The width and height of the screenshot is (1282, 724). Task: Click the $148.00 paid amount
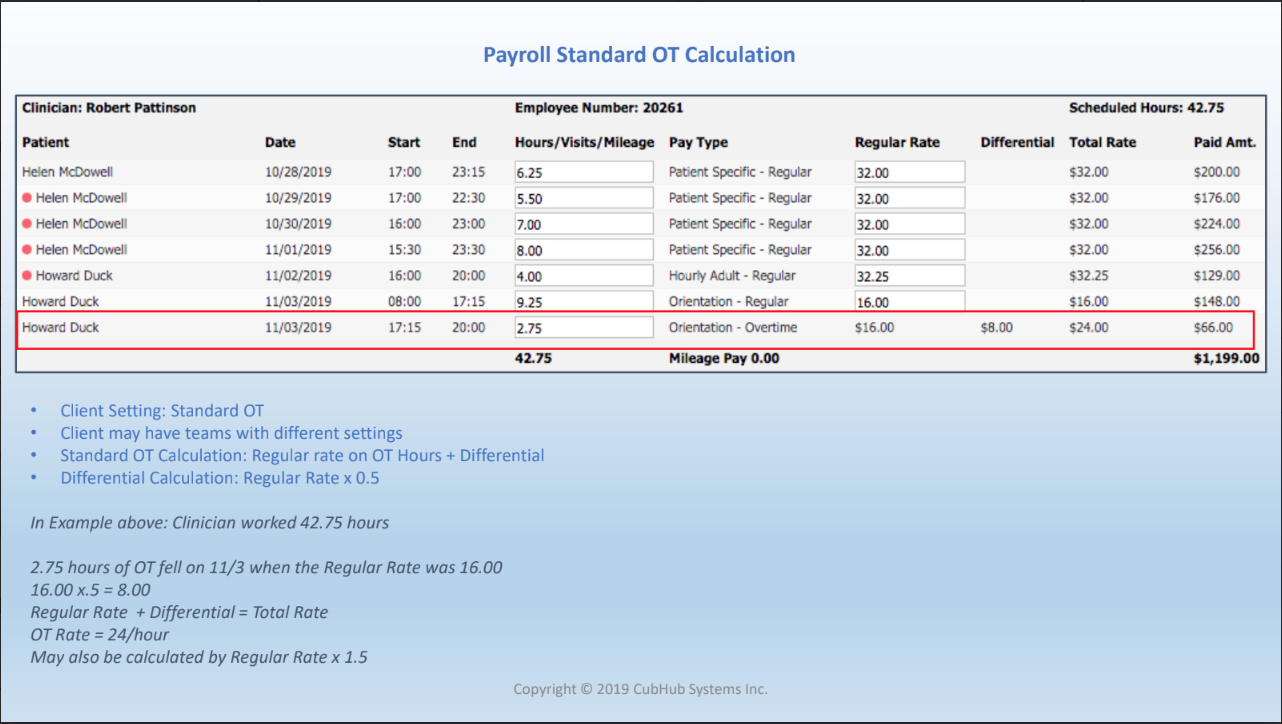pos(1217,301)
